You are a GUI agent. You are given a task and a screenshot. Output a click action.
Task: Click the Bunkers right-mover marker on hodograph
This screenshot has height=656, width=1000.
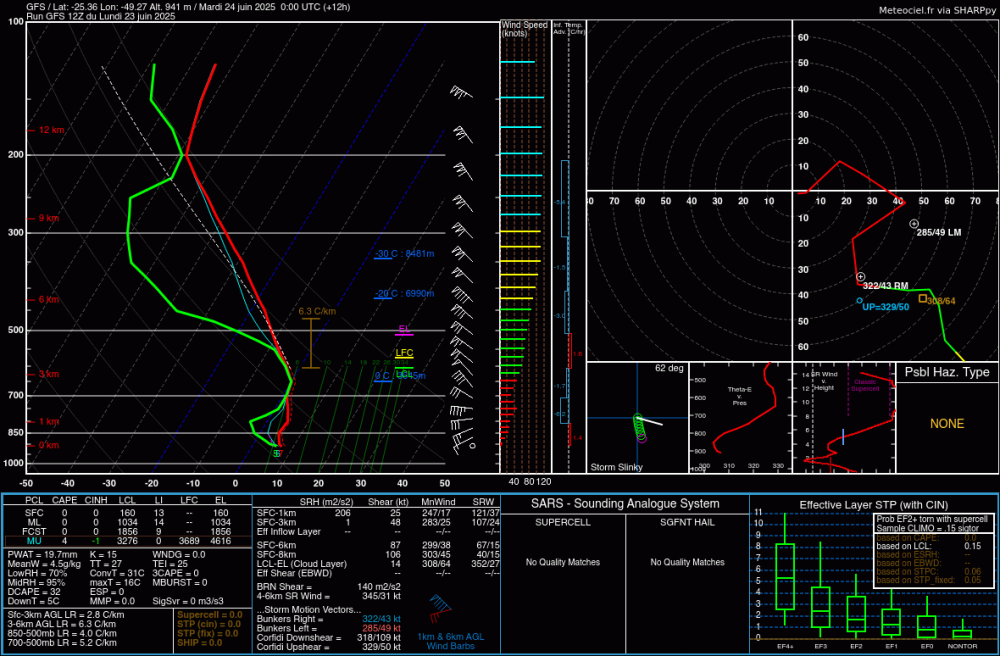click(860, 277)
